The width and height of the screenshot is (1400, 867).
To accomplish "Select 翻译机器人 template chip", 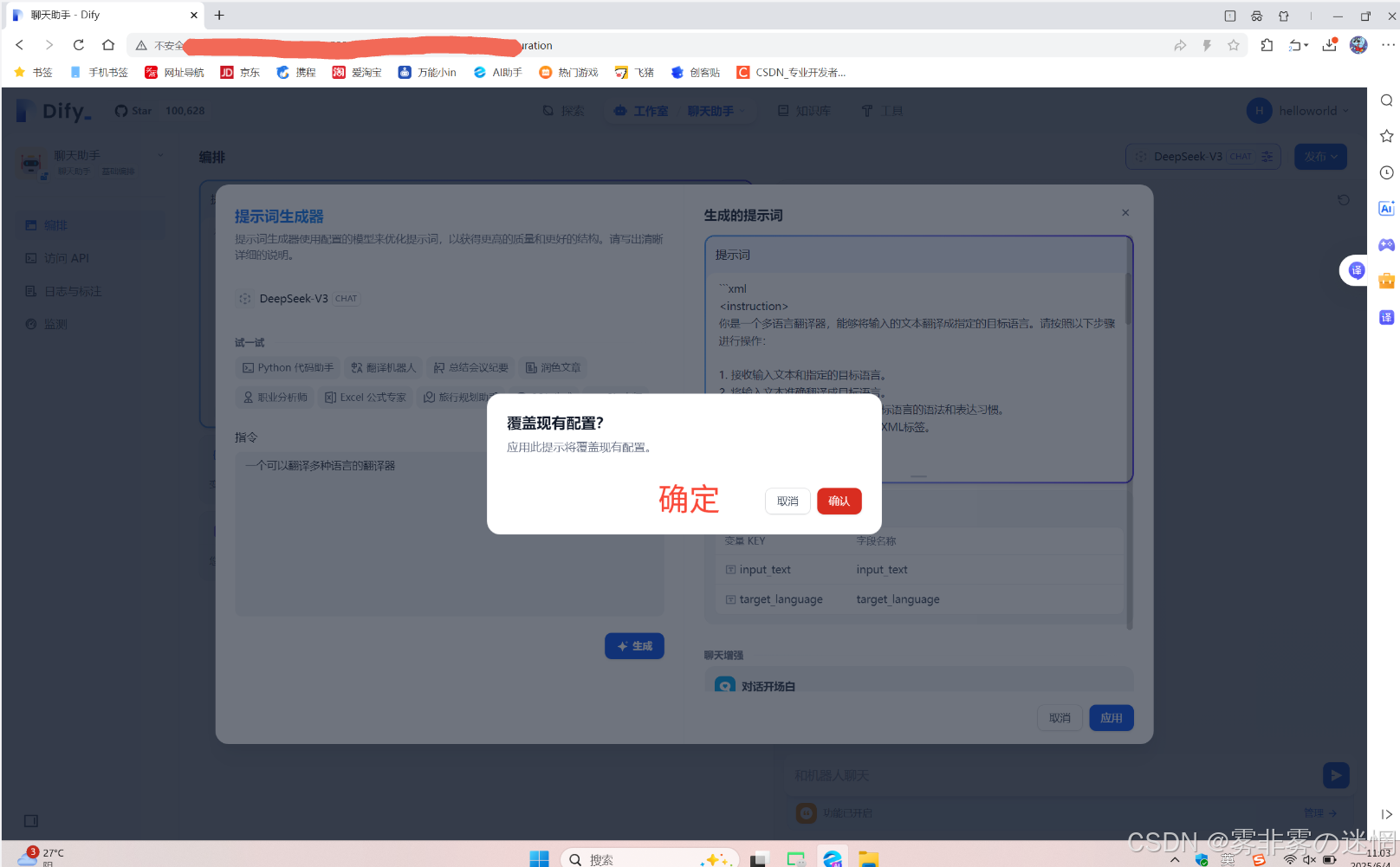I will coord(384,368).
